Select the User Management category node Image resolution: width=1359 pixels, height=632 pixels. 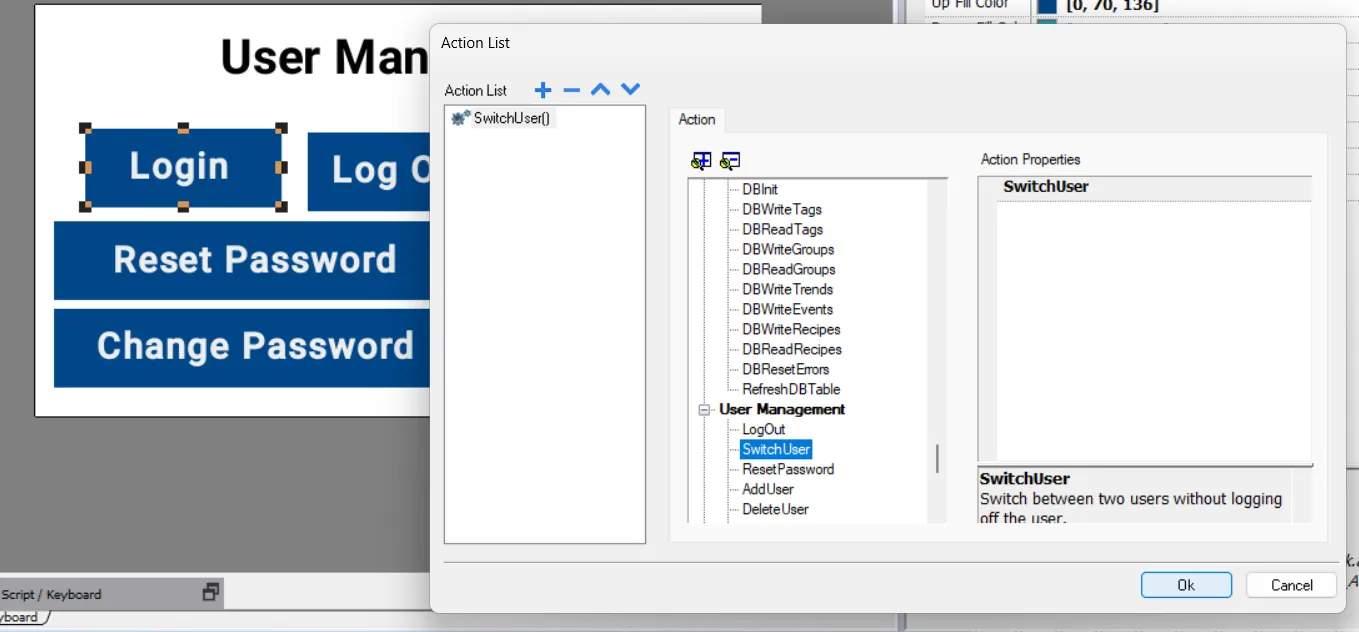click(782, 409)
